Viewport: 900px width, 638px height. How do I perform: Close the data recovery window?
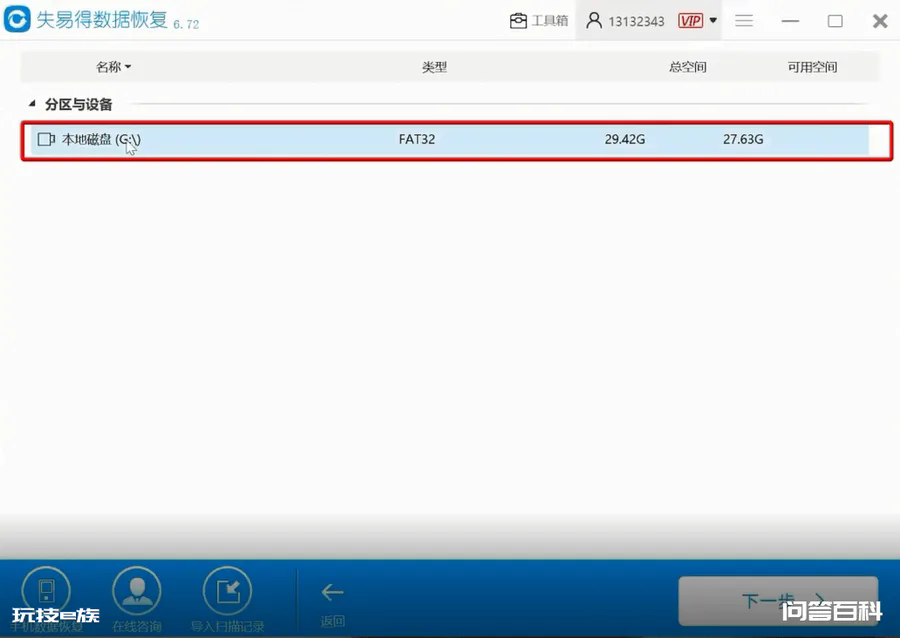click(x=880, y=21)
